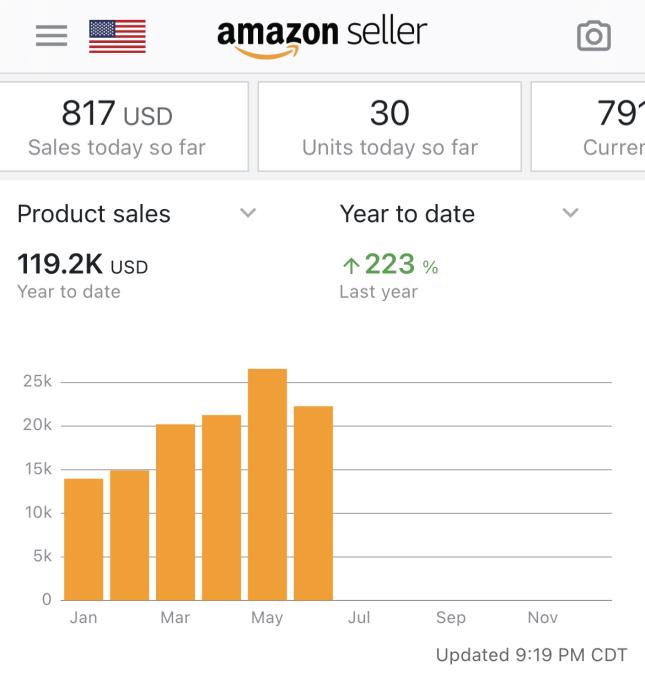Viewport: 645px width, 676px height.
Task: Open the Product sales metric selector
Action: click(x=137, y=214)
